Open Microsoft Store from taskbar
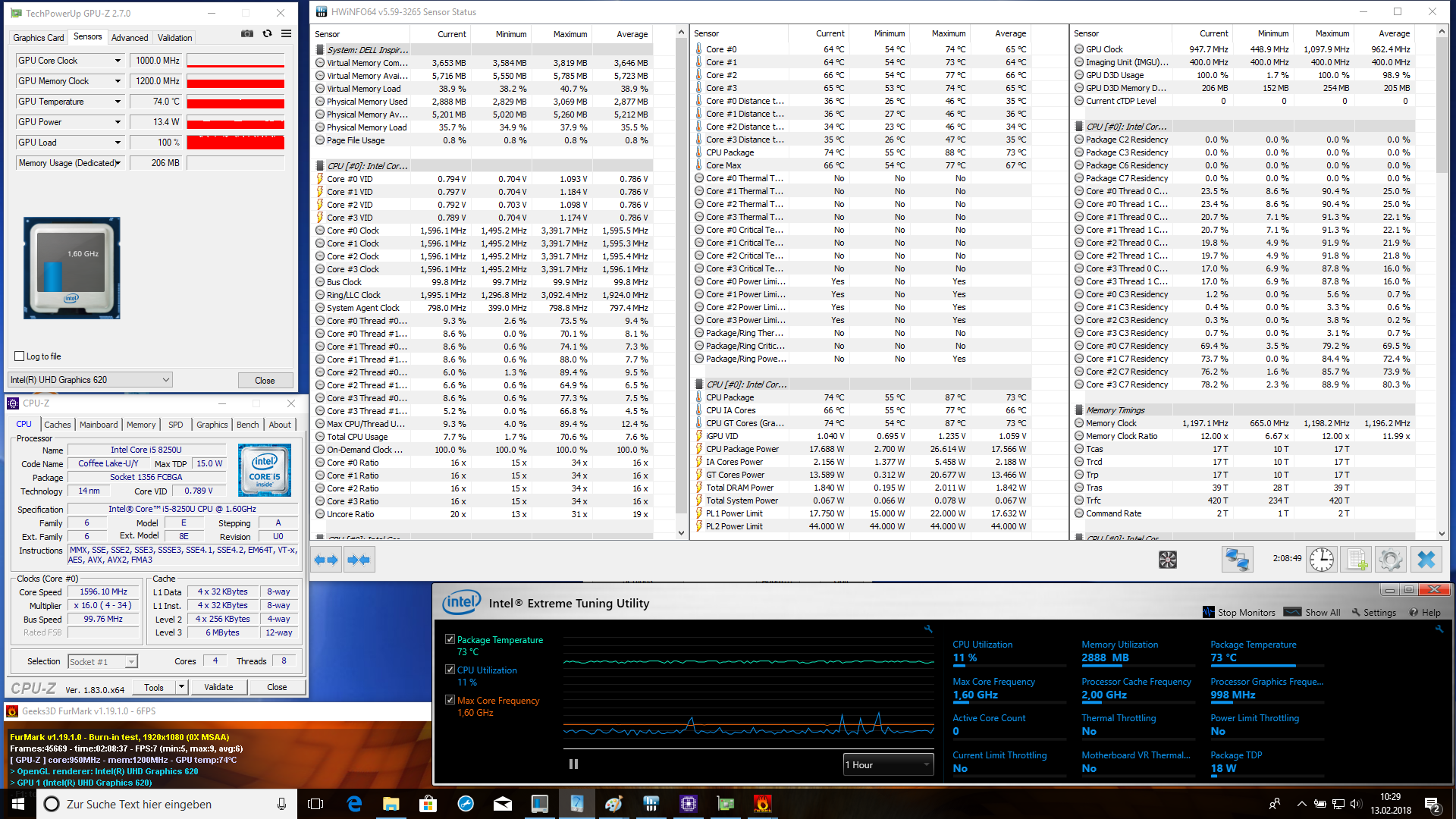Viewport: 1456px width, 819px height. coord(428,804)
